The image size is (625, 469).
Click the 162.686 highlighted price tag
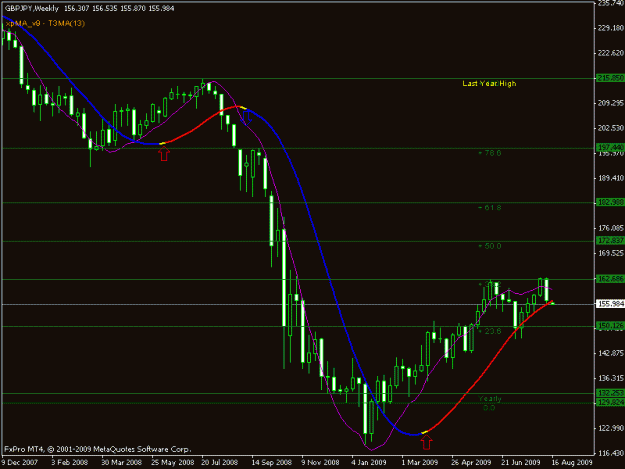611,279
